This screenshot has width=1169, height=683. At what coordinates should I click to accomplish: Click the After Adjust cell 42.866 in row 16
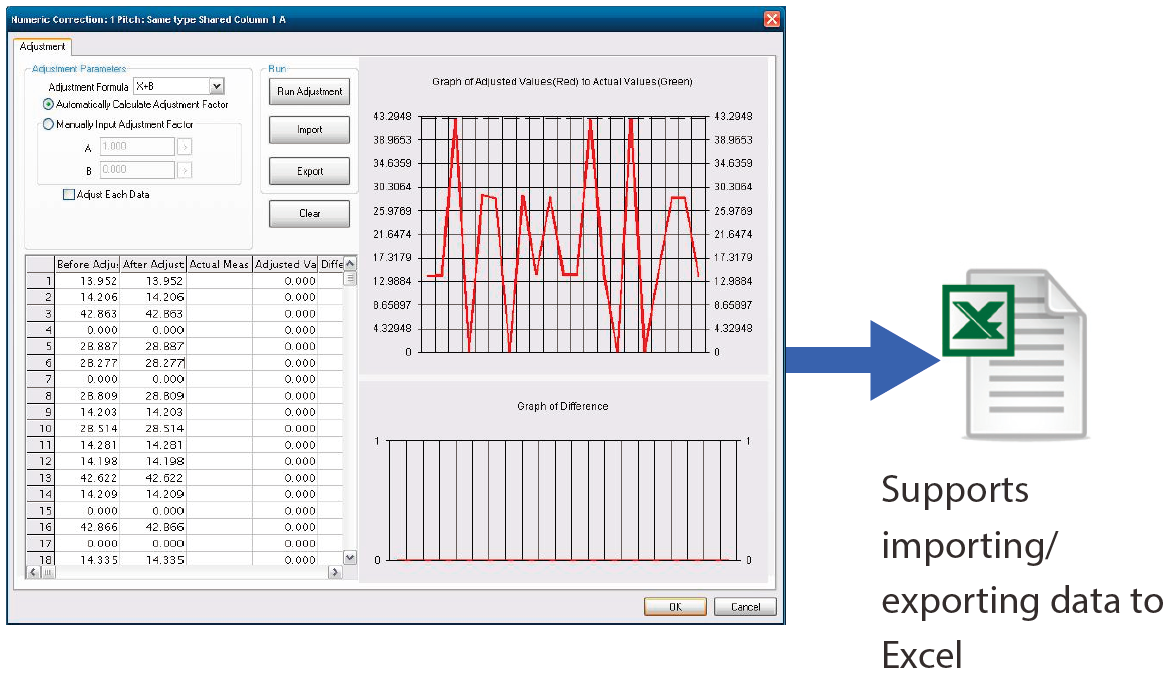click(x=153, y=527)
